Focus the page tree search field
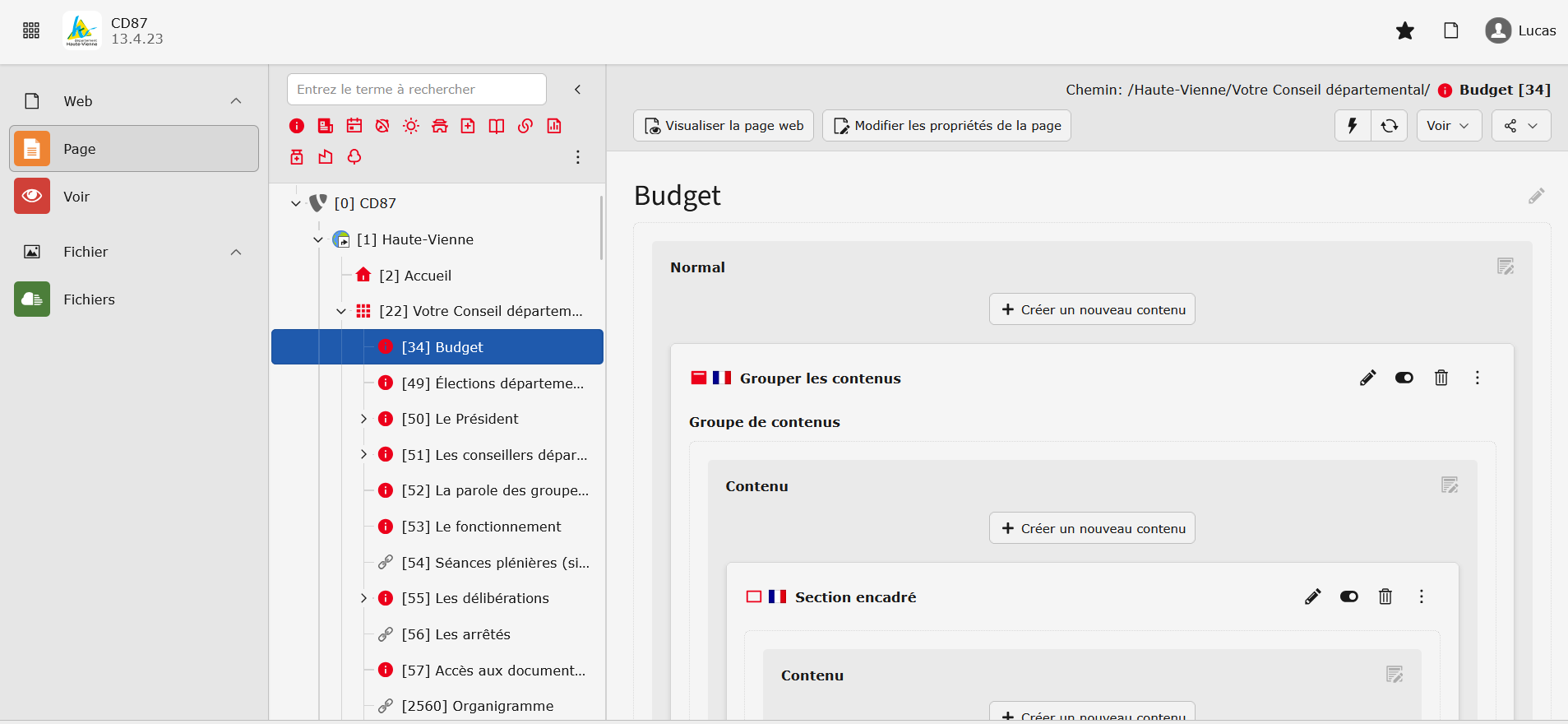The image size is (1568, 724). coord(417,90)
